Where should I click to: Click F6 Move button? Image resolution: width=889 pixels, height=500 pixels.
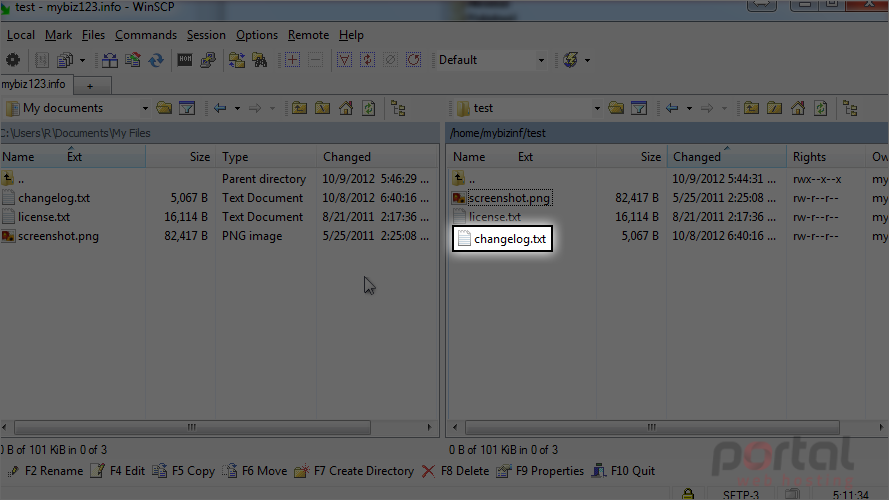(255, 471)
